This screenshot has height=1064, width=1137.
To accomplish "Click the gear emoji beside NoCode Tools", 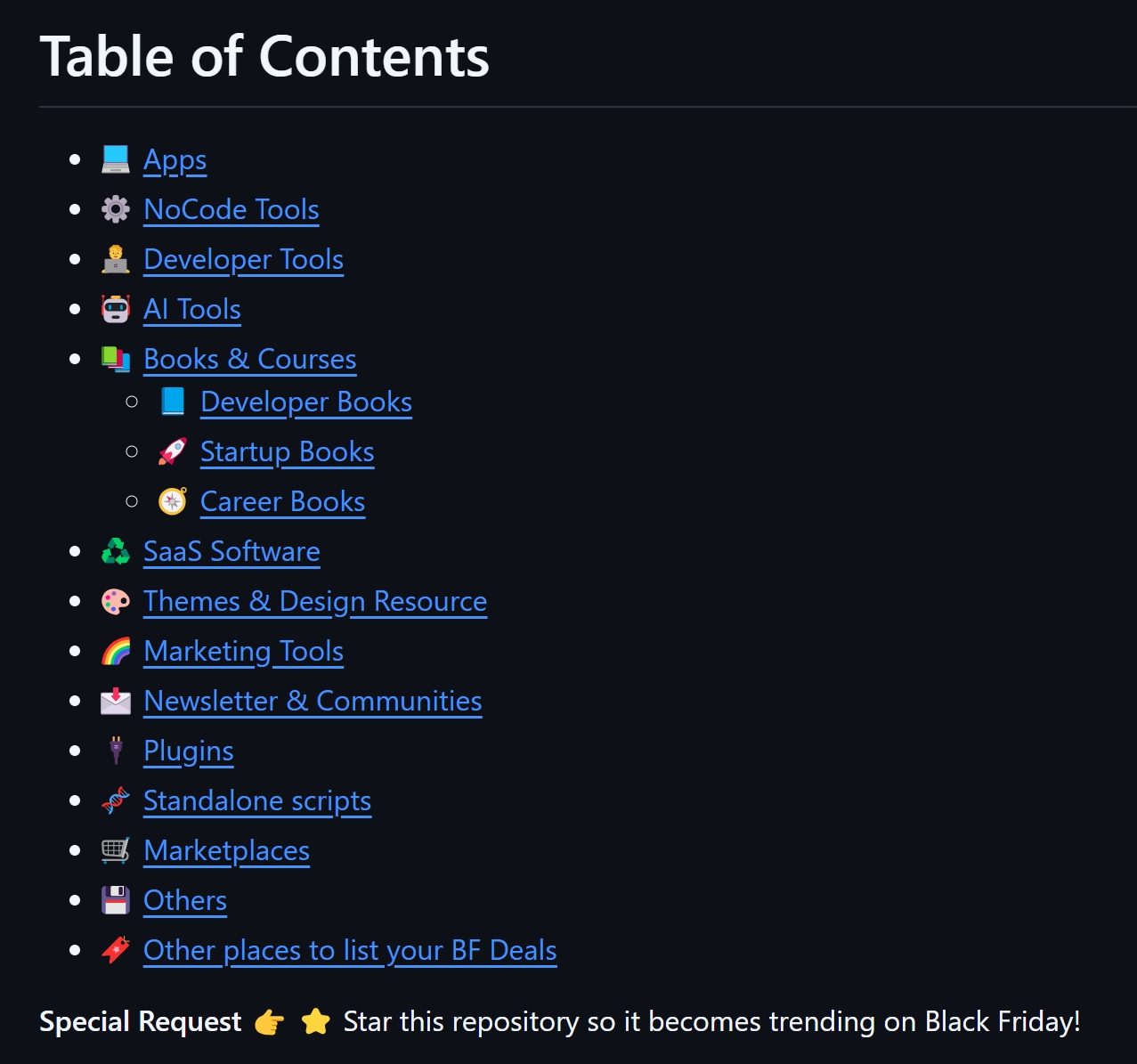I will (x=116, y=210).
